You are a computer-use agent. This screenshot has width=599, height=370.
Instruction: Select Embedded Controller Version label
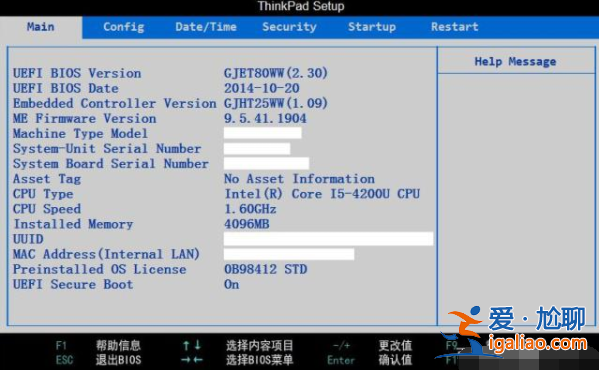click(115, 103)
